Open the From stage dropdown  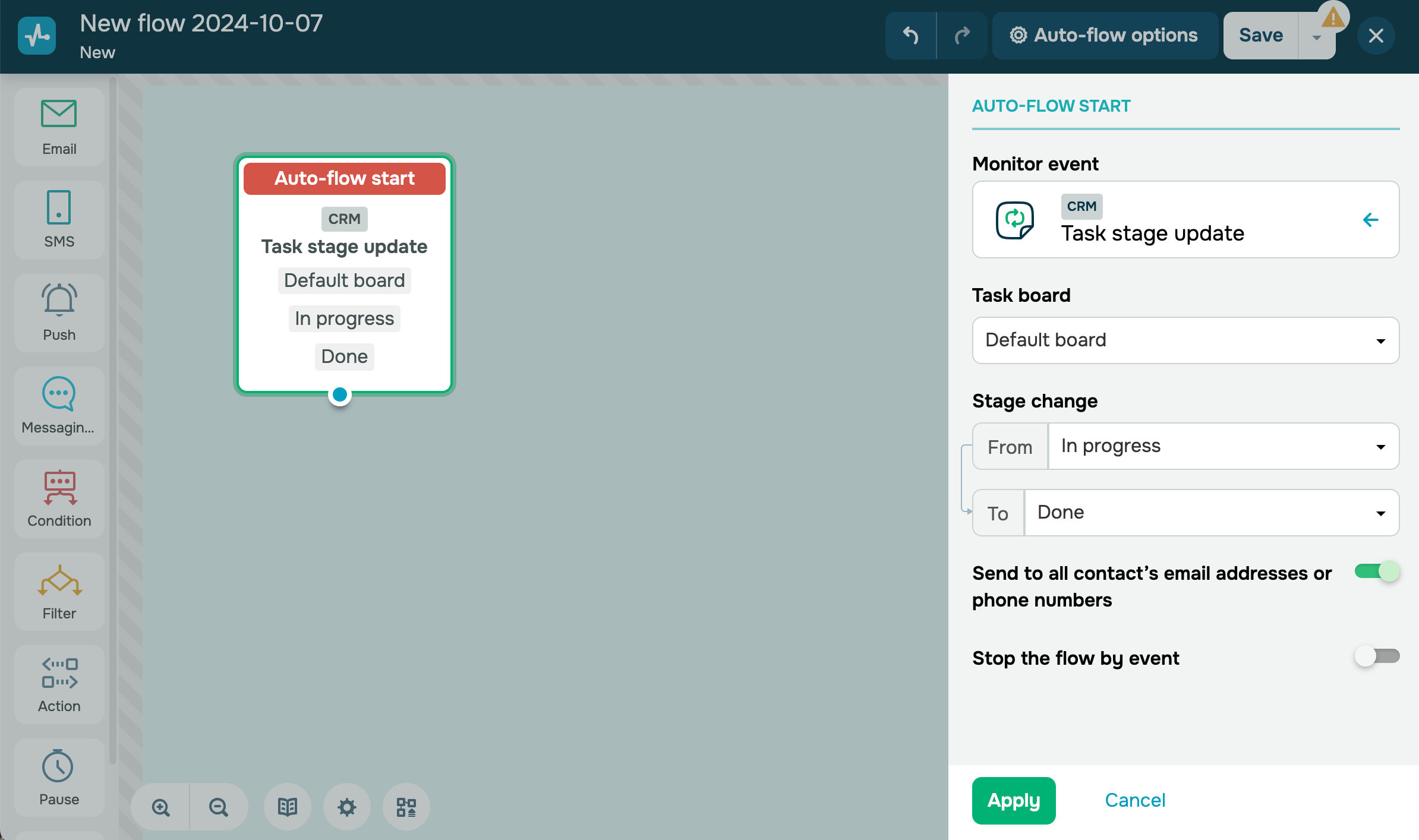click(x=1223, y=446)
